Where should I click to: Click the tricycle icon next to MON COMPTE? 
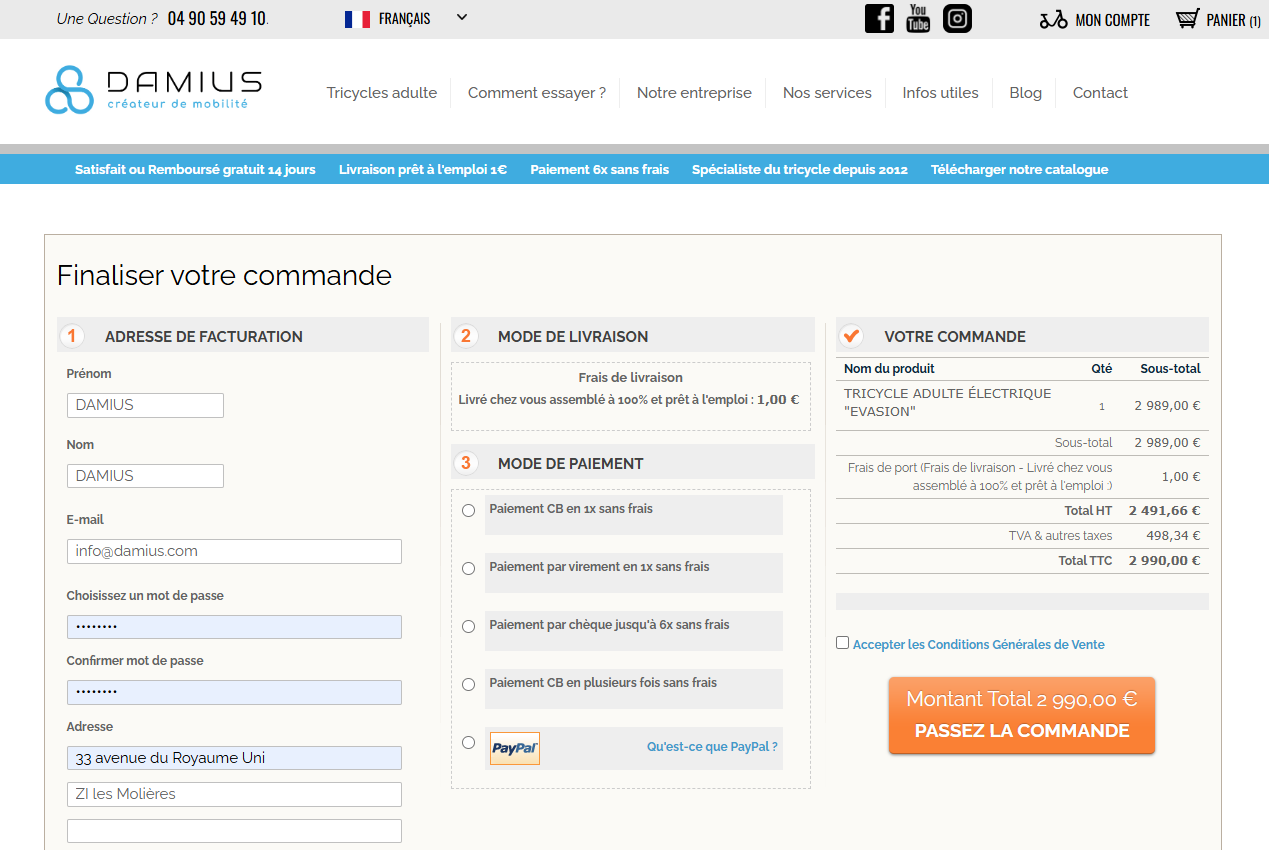click(1052, 18)
